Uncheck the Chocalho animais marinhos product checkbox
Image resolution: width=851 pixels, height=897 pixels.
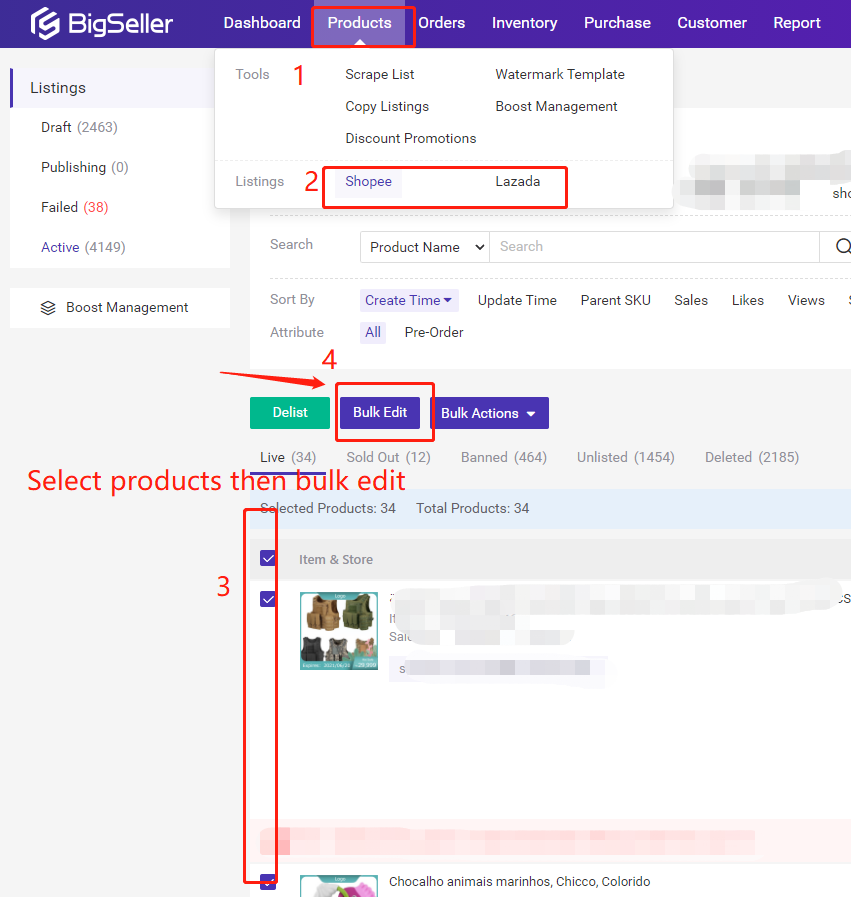(x=268, y=882)
